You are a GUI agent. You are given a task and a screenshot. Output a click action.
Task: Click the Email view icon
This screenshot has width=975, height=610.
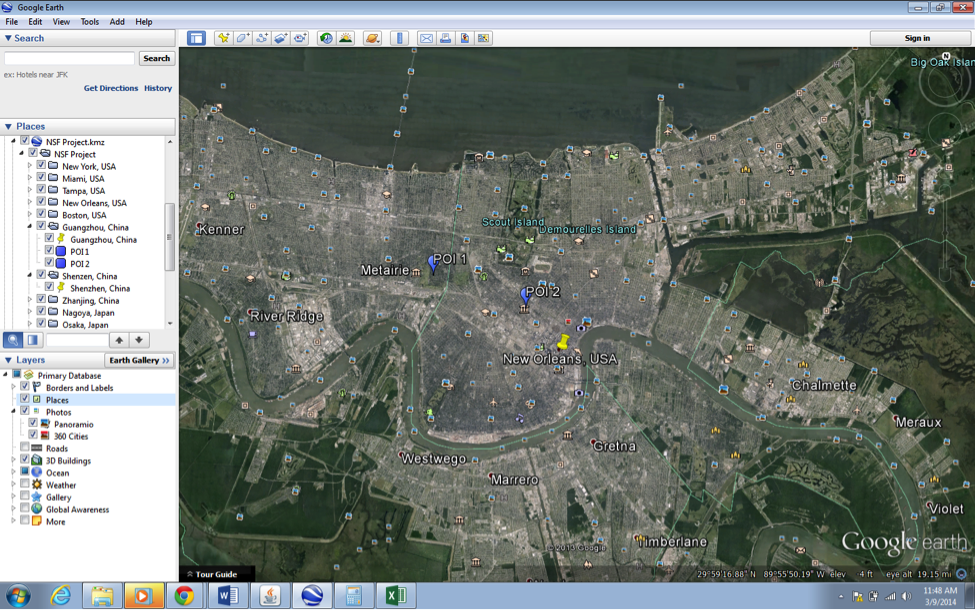point(427,38)
